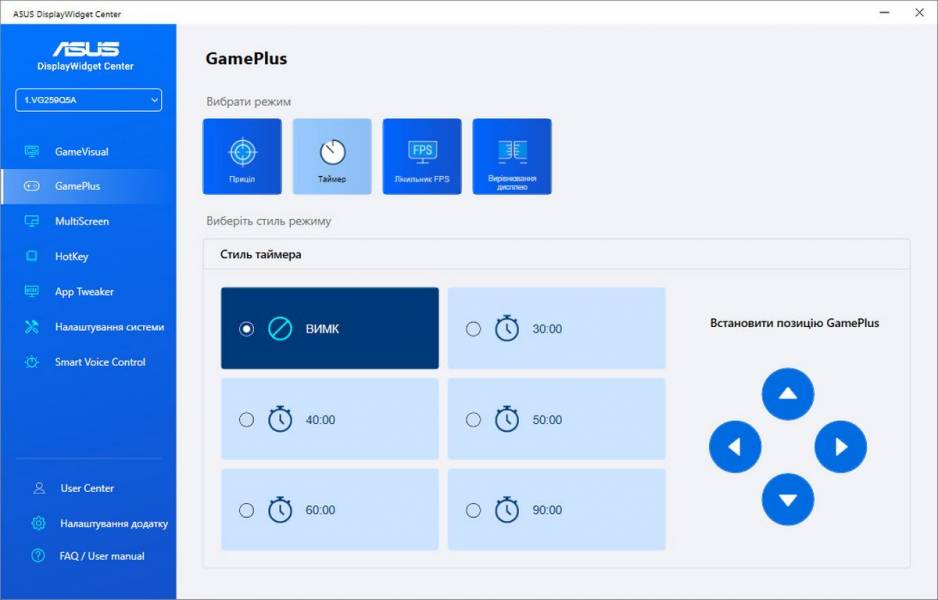Image resolution: width=938 pixels, height=600 pixels.
Task: Open the GameVisual sidebar section
Action: point(81,152)
